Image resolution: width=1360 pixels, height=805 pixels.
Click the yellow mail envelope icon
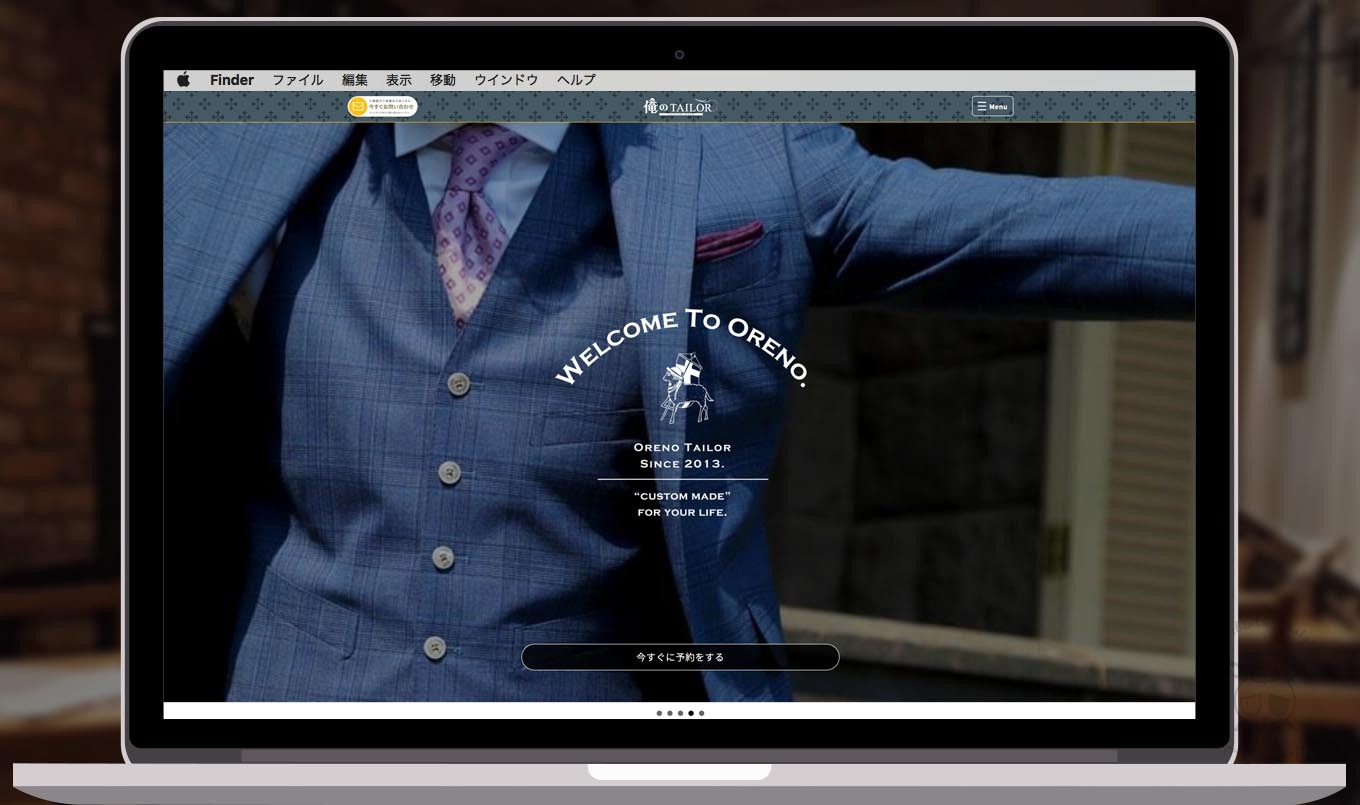pos(357,106)
